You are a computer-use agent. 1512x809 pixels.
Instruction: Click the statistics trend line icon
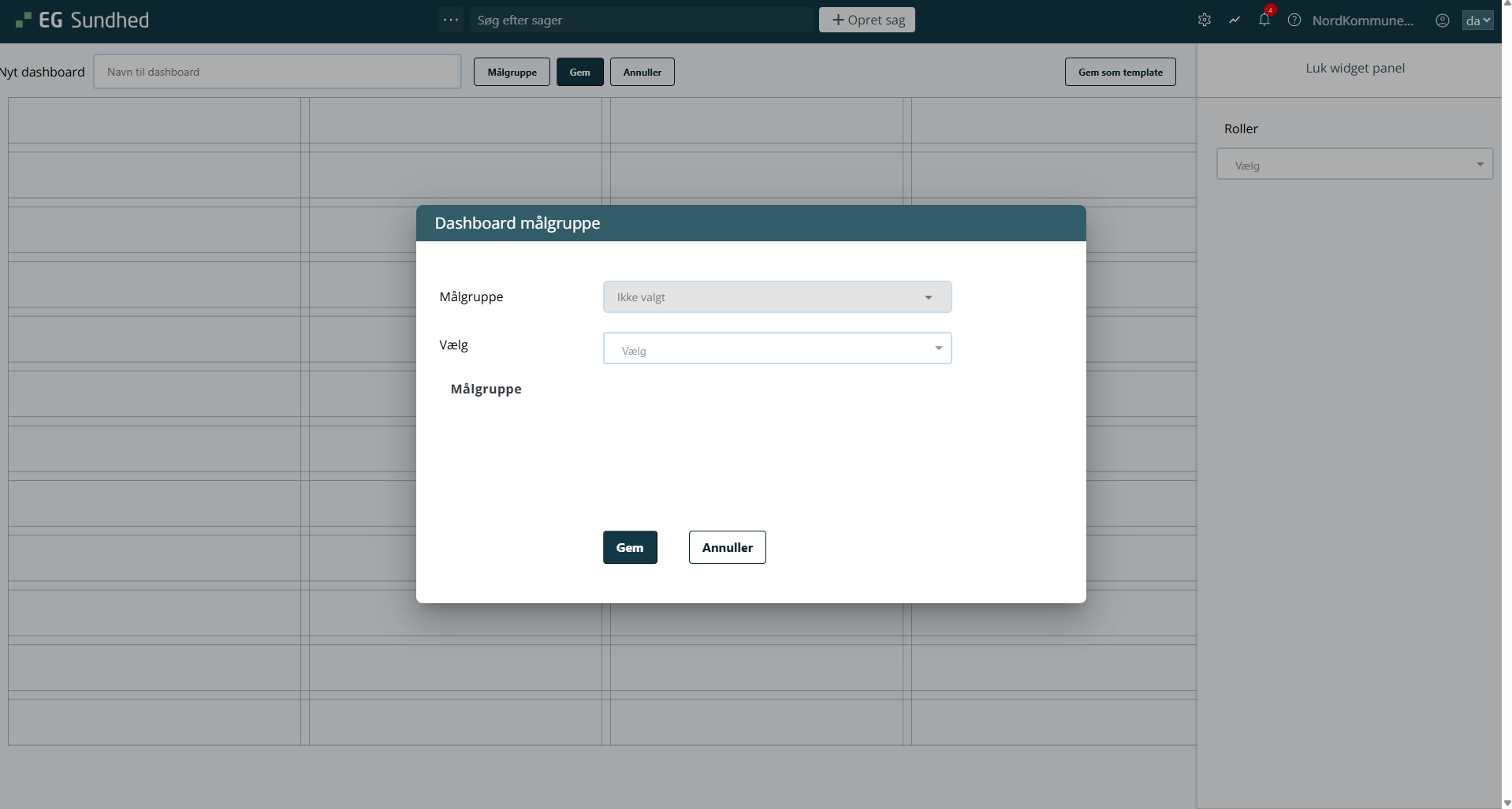pos(1235,21)
